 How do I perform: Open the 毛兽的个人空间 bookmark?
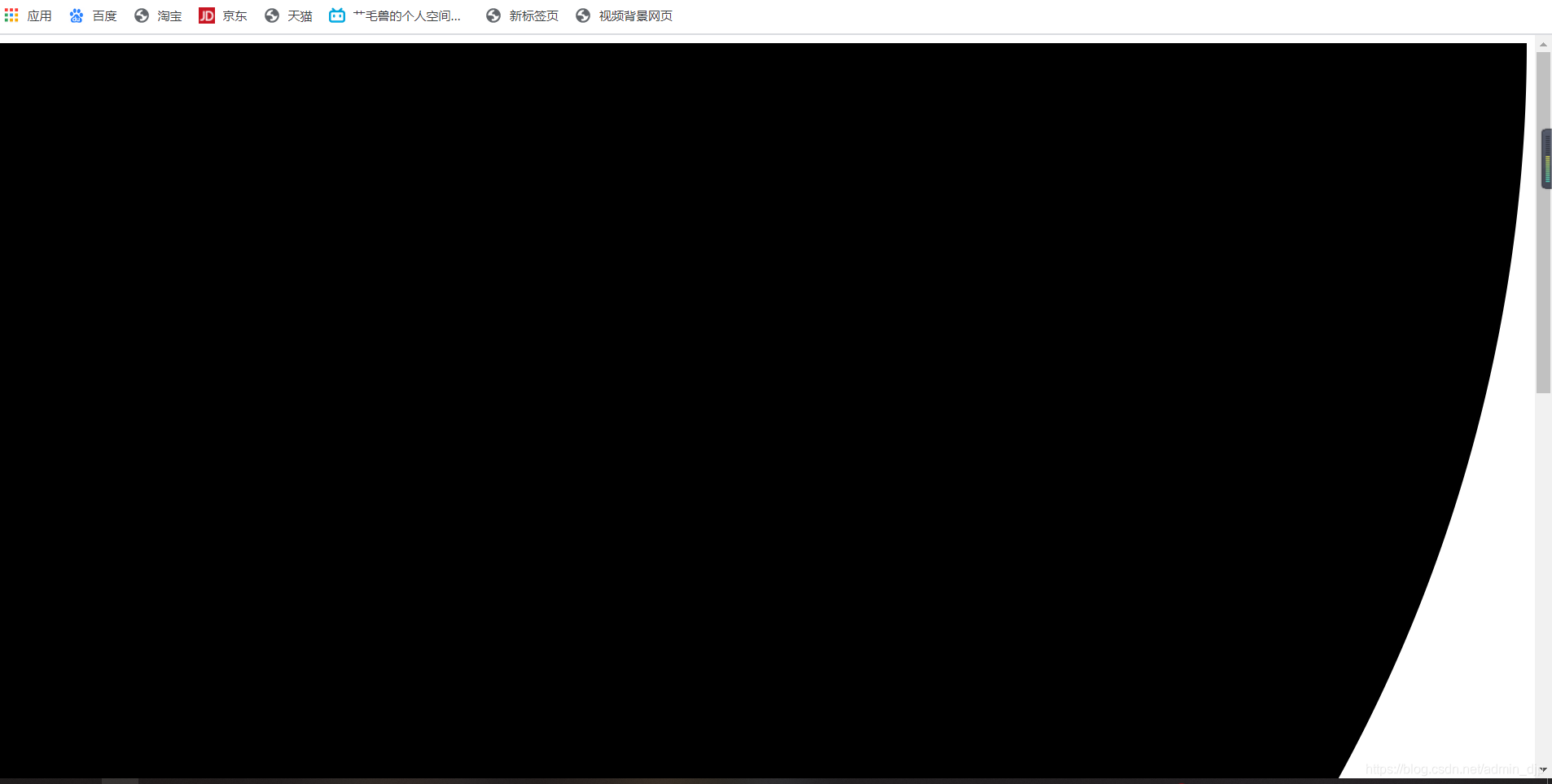(x=407, y=16)
